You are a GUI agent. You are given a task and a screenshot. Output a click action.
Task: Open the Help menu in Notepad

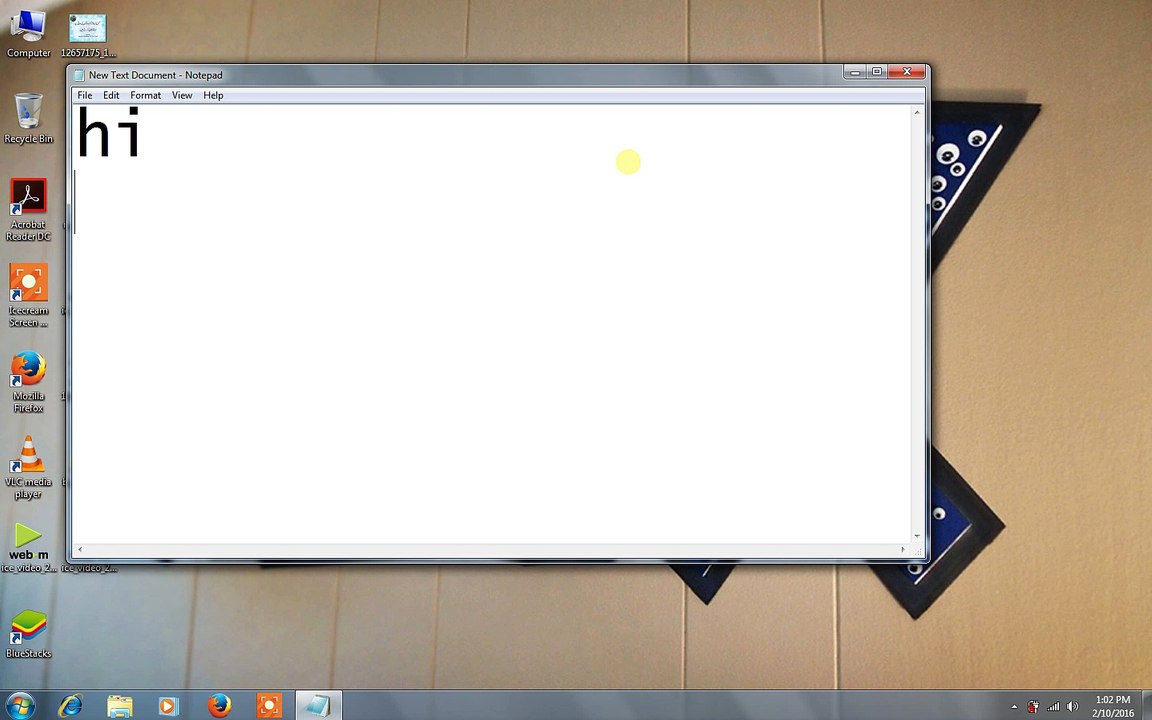pyautogui.click(x=213, y=96)
